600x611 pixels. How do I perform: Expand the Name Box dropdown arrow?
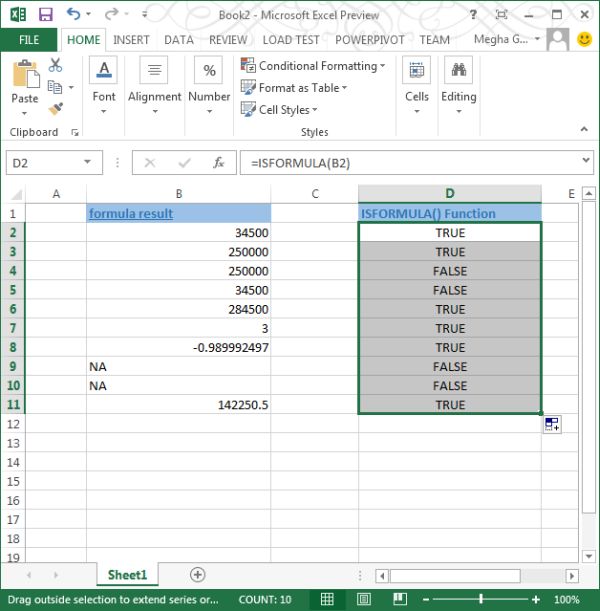pos(87,162)
